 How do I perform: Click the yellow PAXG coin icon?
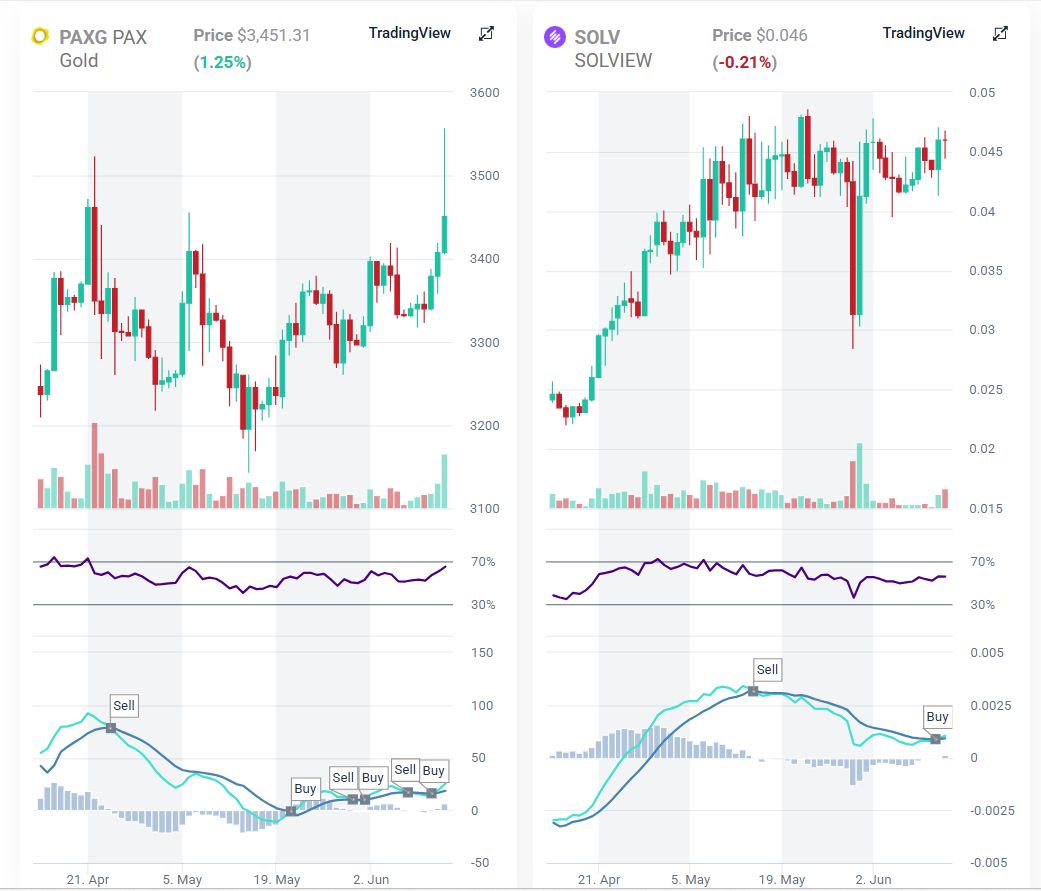tap(41, 37)
